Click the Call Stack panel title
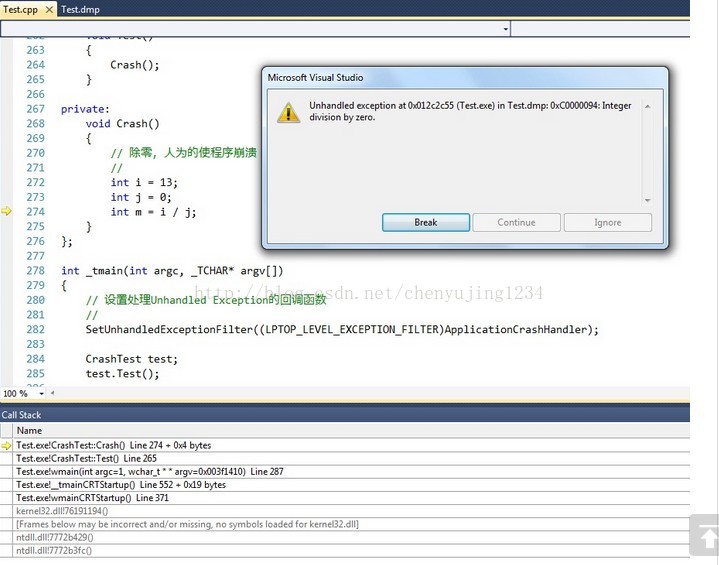 coord(21,415)
